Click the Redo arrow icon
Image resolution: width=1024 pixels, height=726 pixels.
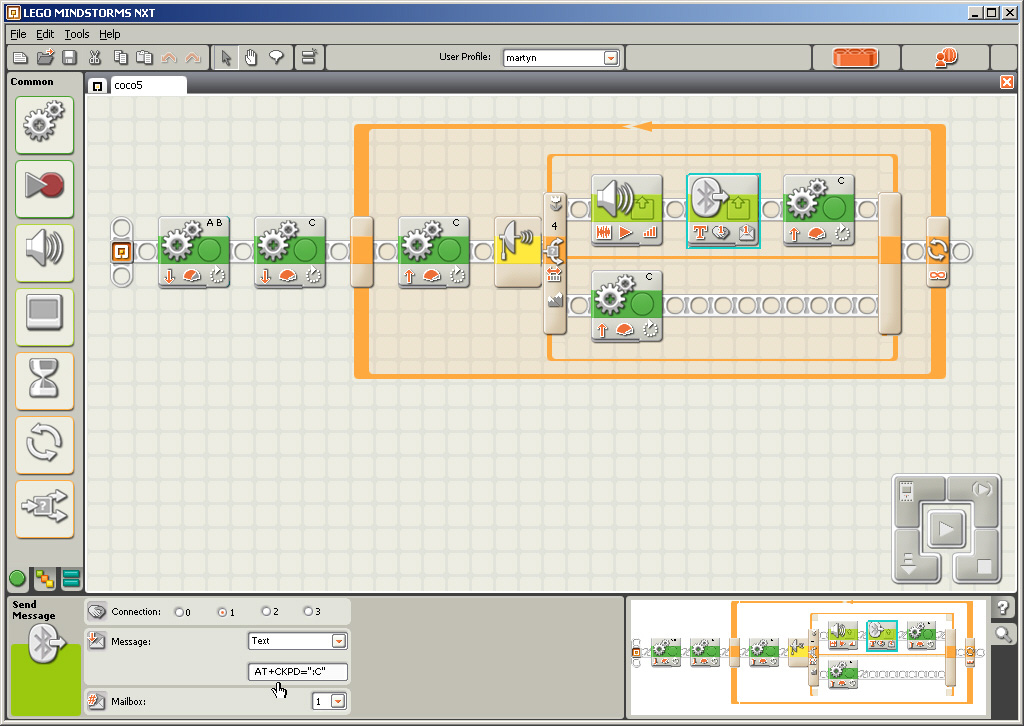193,58
